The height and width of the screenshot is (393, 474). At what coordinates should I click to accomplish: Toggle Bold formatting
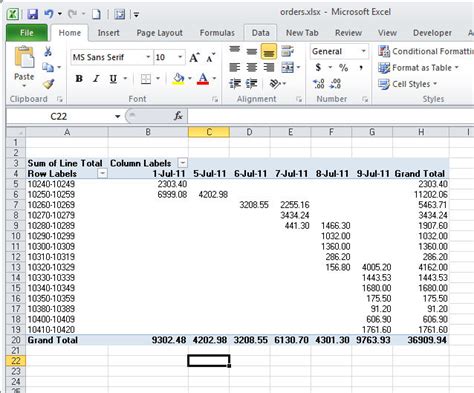tap(79, 79)
